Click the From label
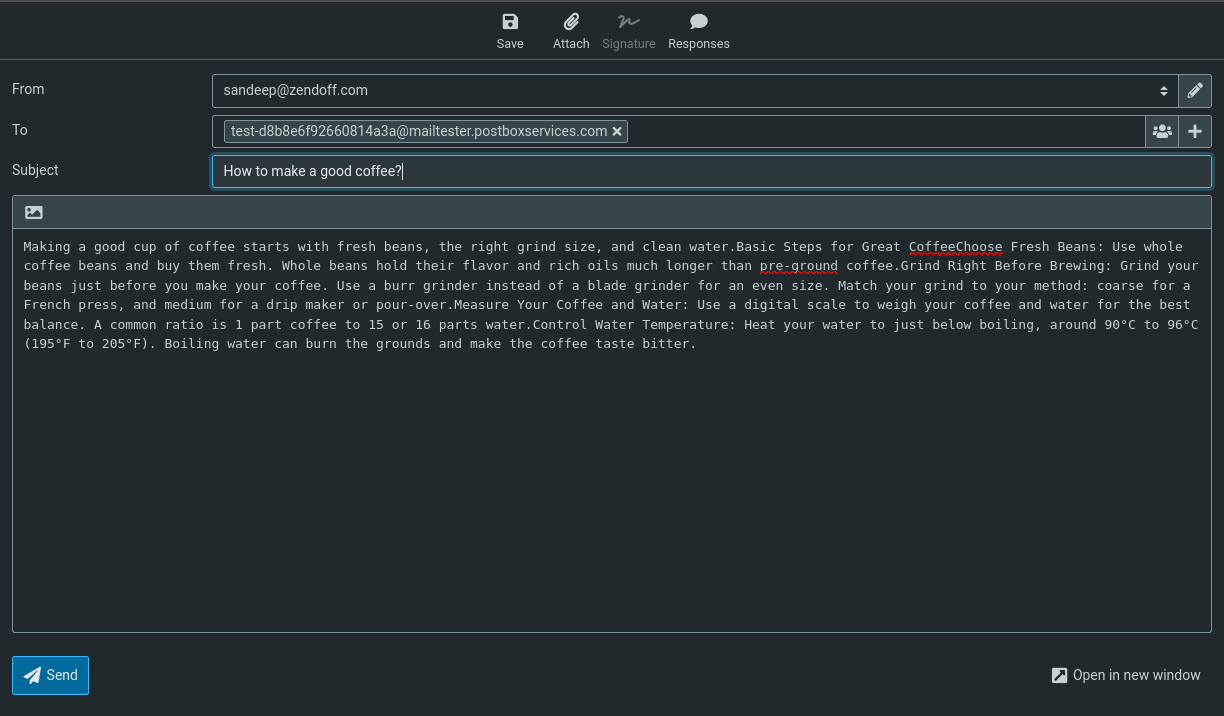Screen dimensions: 1224x716 28,89
